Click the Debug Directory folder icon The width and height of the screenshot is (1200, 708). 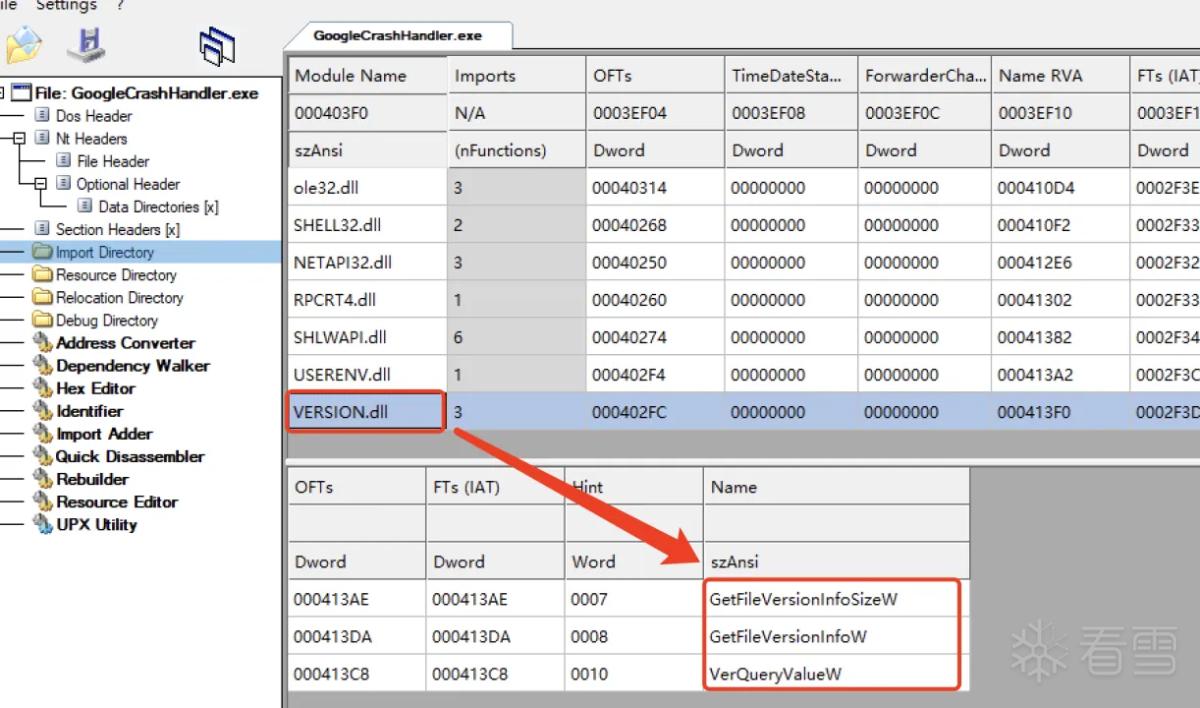pos(42,321)
